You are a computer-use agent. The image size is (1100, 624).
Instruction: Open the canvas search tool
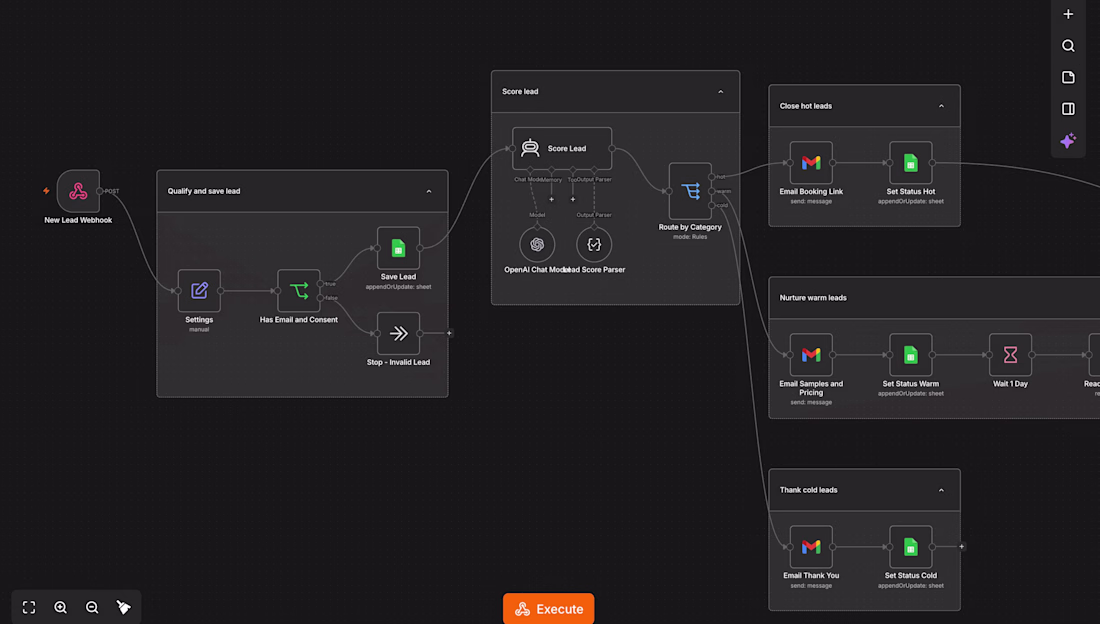tap(1068, 46)
